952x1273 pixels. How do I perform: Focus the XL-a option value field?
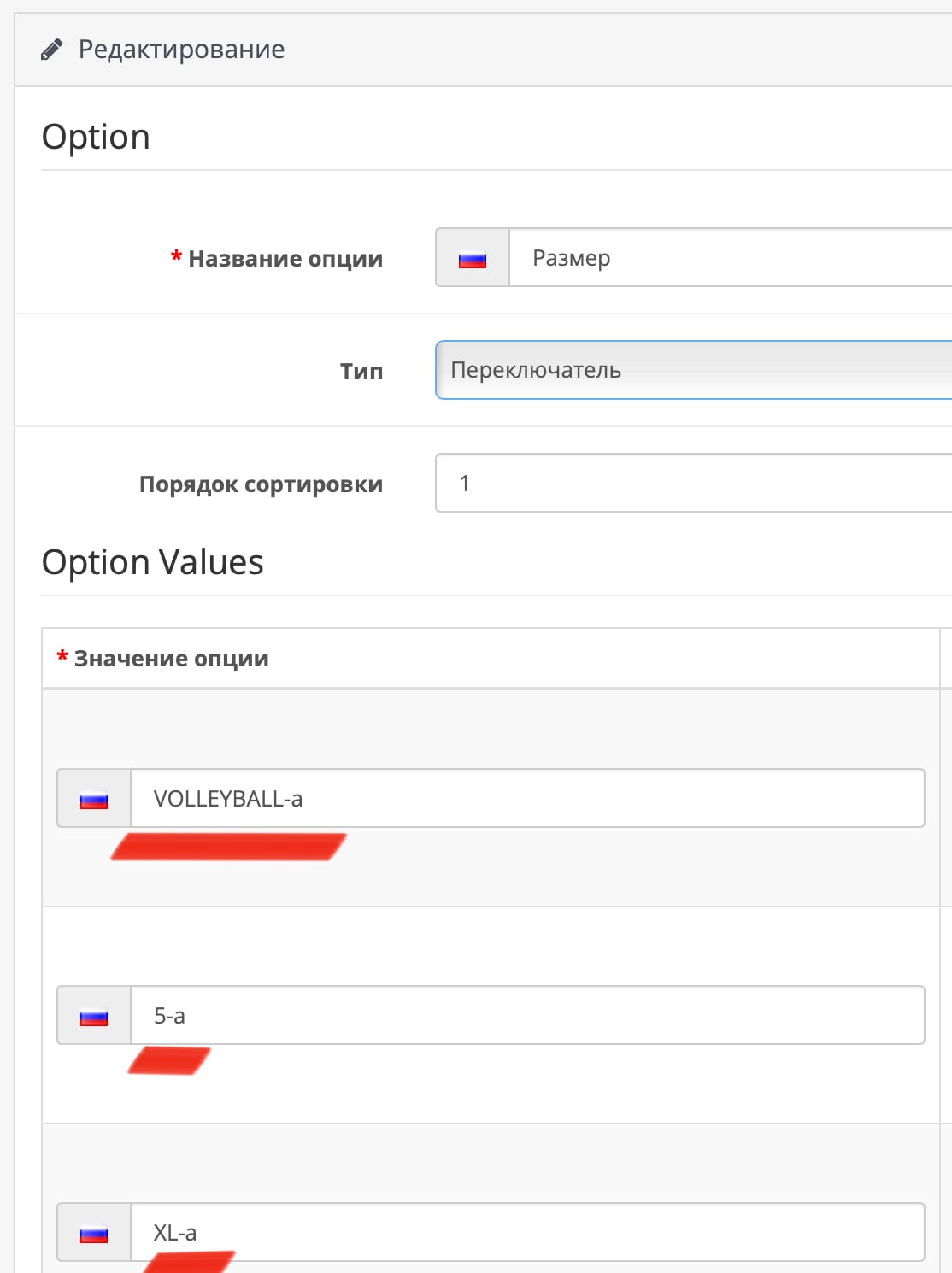tap(526, 1233)
